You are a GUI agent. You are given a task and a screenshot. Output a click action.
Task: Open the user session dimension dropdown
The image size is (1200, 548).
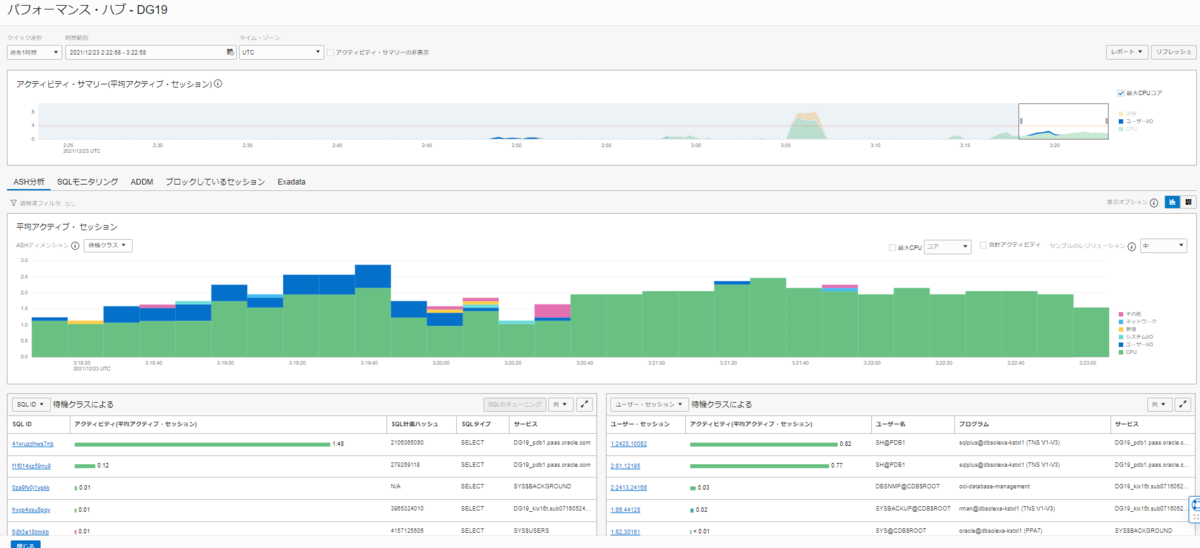point(650,404)
